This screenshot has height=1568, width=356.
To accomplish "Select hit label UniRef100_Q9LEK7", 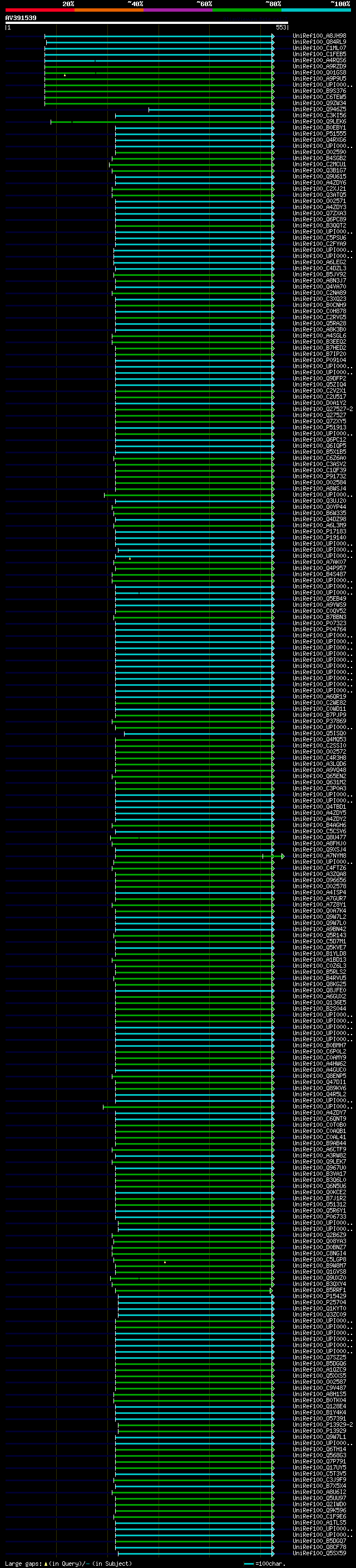I will click(x=319, y=1162).
